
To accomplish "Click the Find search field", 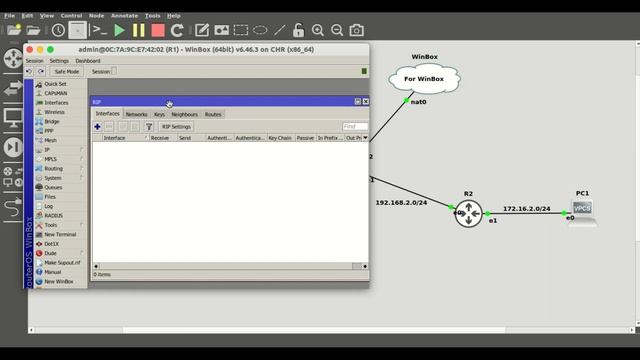I will point(355,127).
